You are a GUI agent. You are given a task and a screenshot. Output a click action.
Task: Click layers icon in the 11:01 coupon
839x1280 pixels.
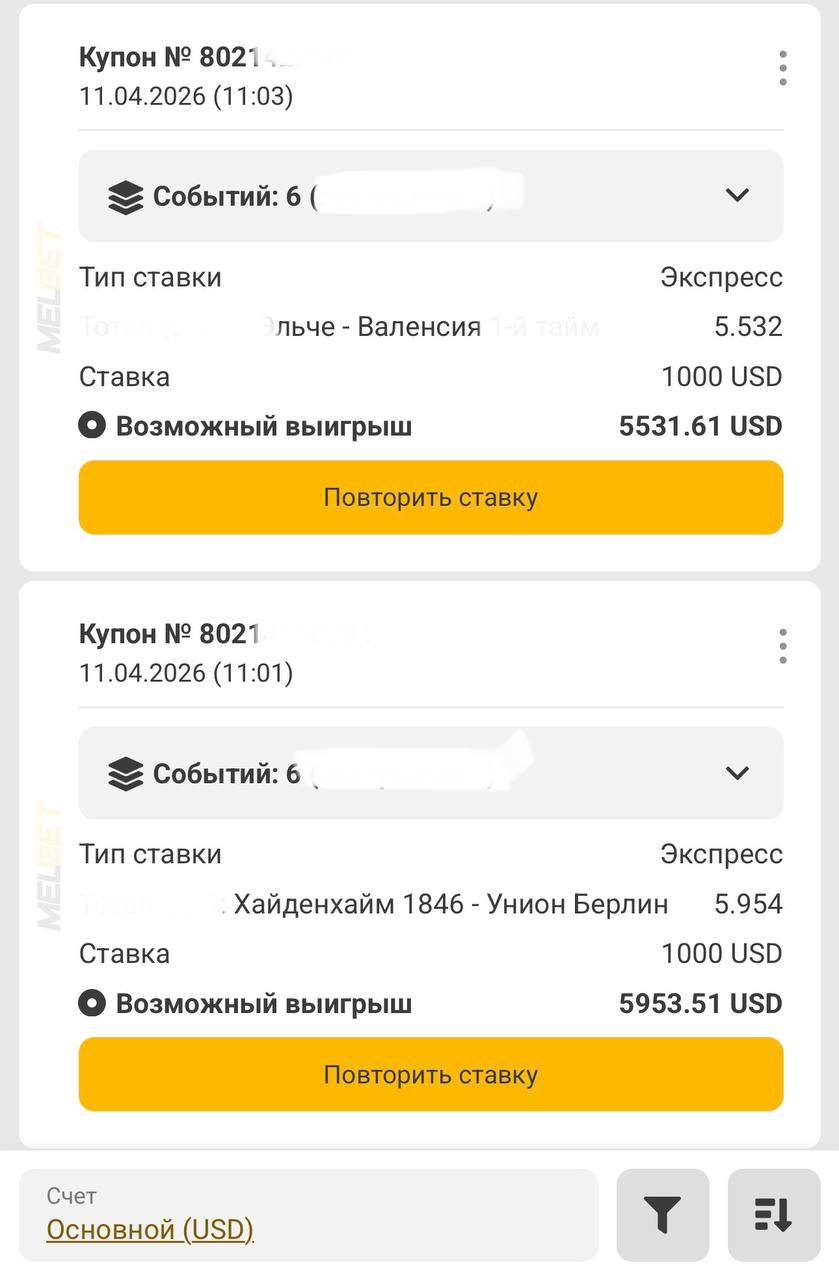(125, 774)
